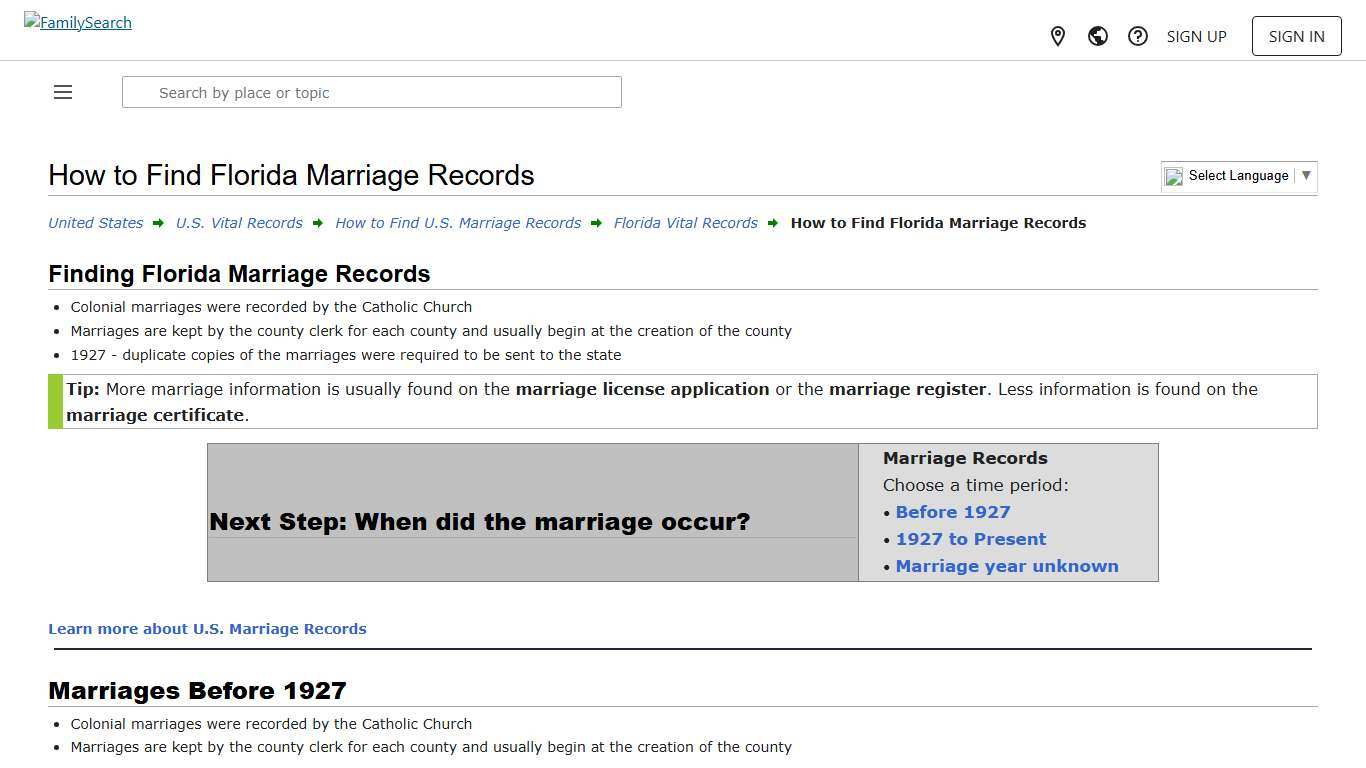The image size is (1366, 768).
Task: Open the Before 1927 link
Action: pyautogui.click(x=952, y=512)
